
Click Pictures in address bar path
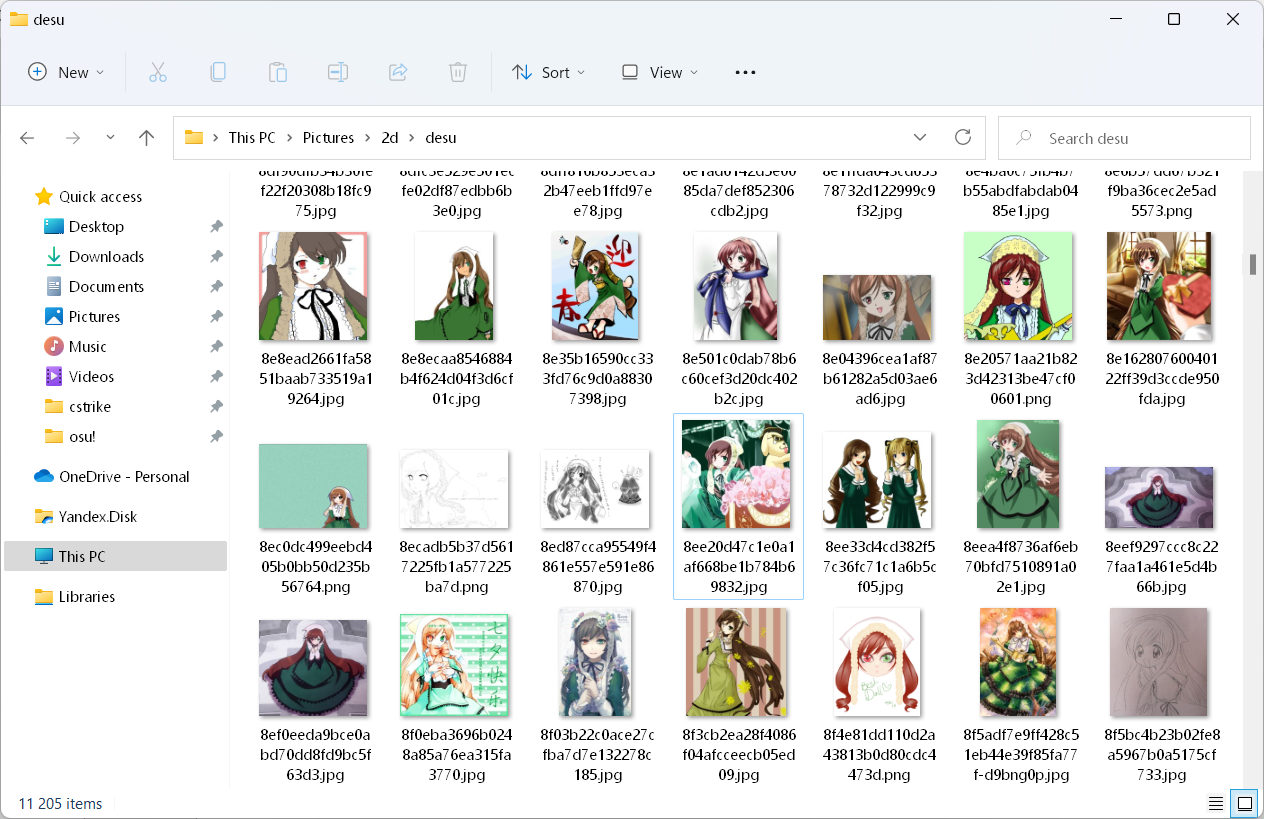[x=329, y=138]
